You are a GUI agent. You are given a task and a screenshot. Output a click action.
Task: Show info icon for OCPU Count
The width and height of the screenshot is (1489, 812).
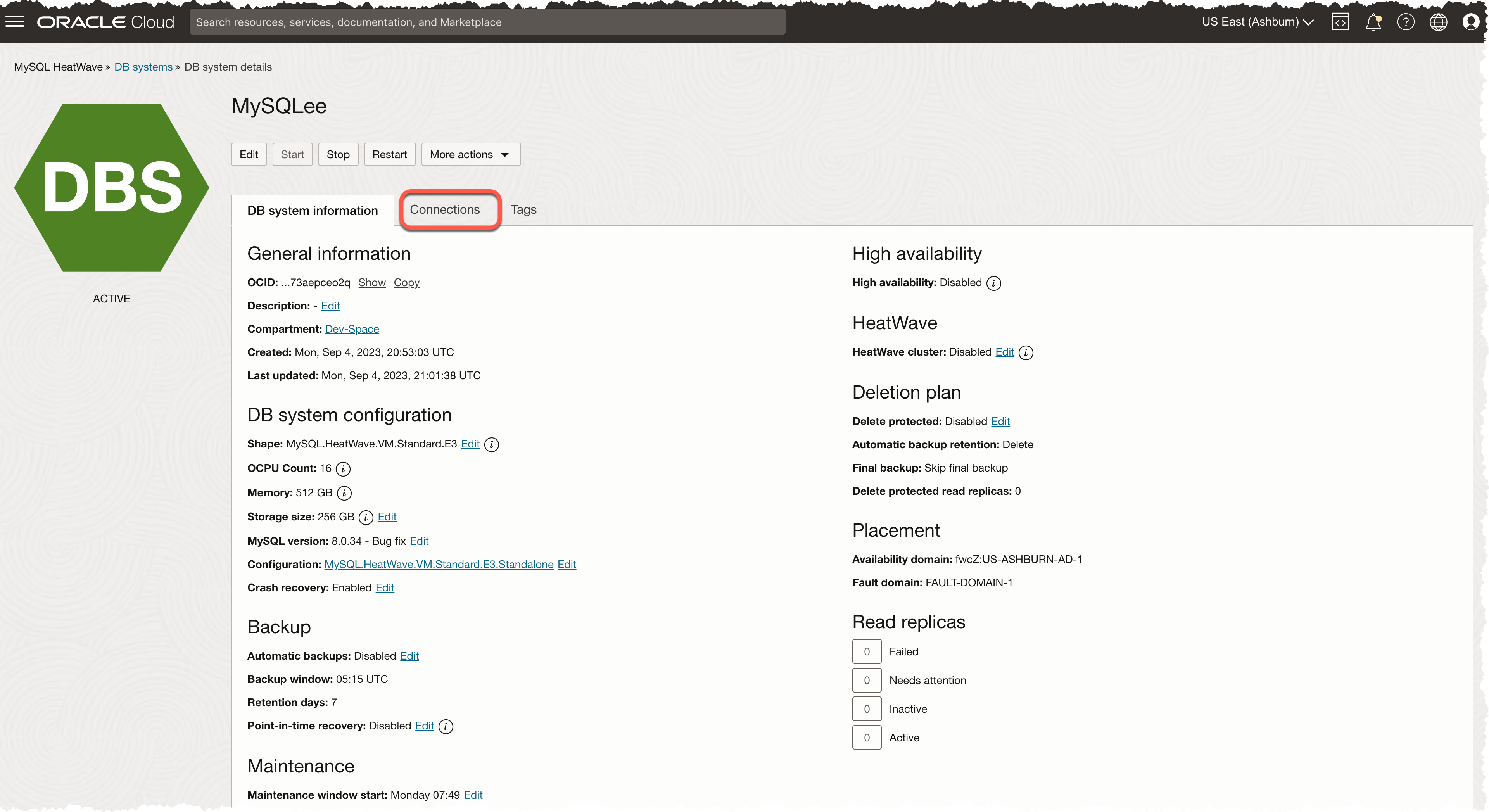[x=343, y=469]
